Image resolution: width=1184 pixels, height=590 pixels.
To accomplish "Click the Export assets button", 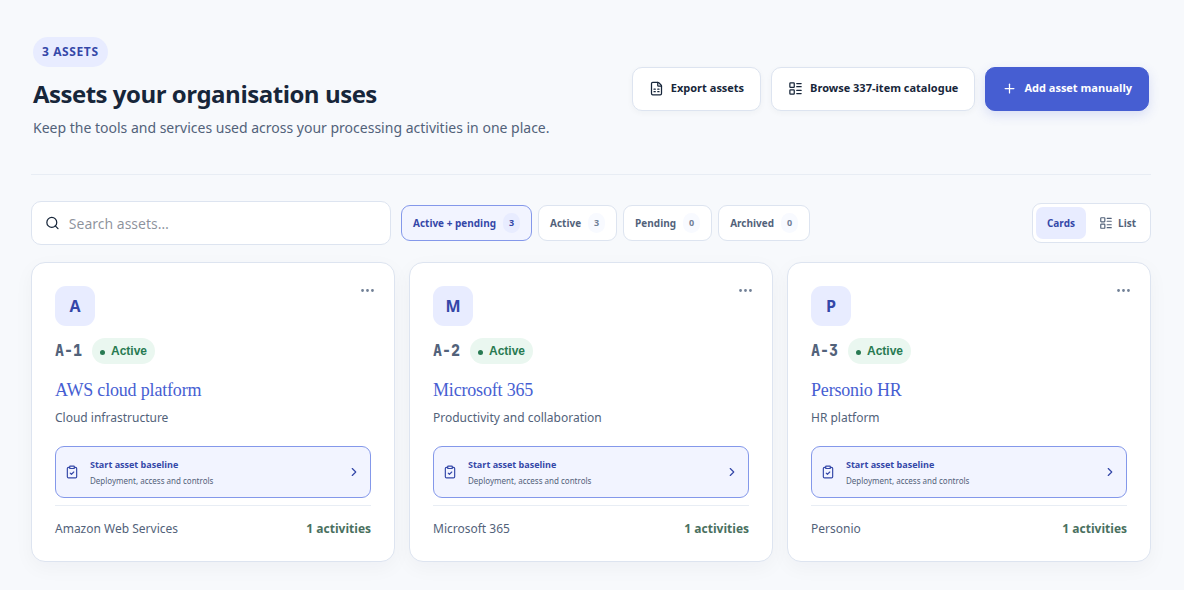I will click(696, 88).
